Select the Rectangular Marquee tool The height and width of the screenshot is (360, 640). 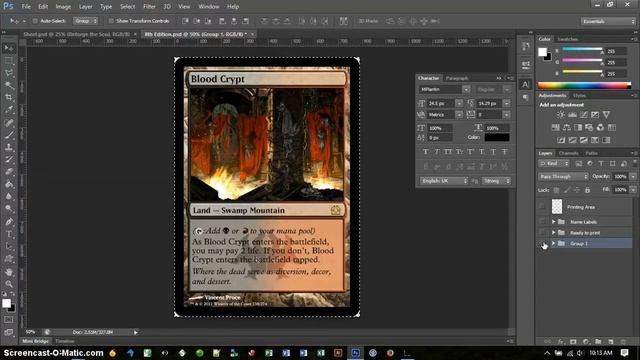(x=9, y=60)
